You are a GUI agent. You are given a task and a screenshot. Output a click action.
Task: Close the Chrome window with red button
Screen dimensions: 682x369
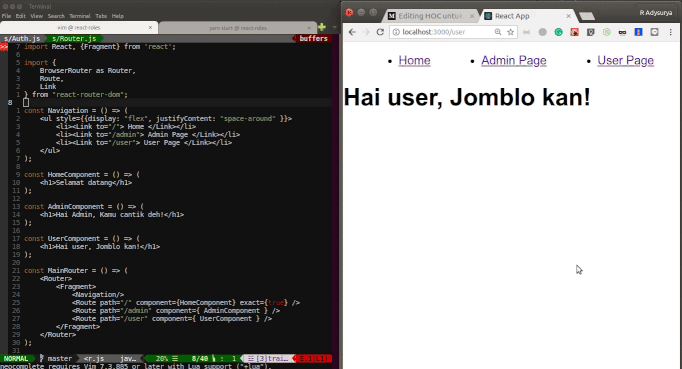click(x=349, y=13)
